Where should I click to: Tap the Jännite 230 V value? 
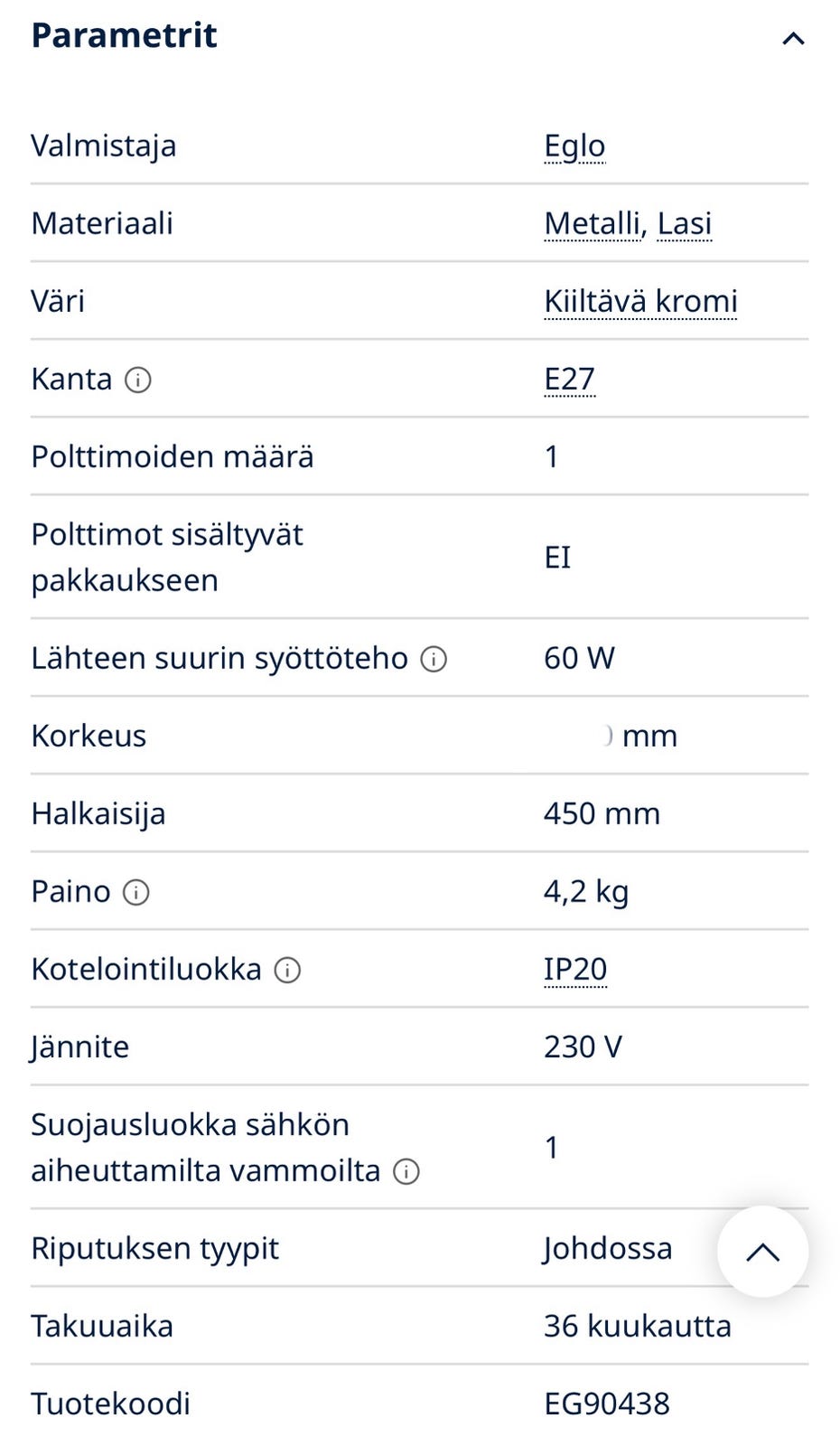(x=583, y=1047)
